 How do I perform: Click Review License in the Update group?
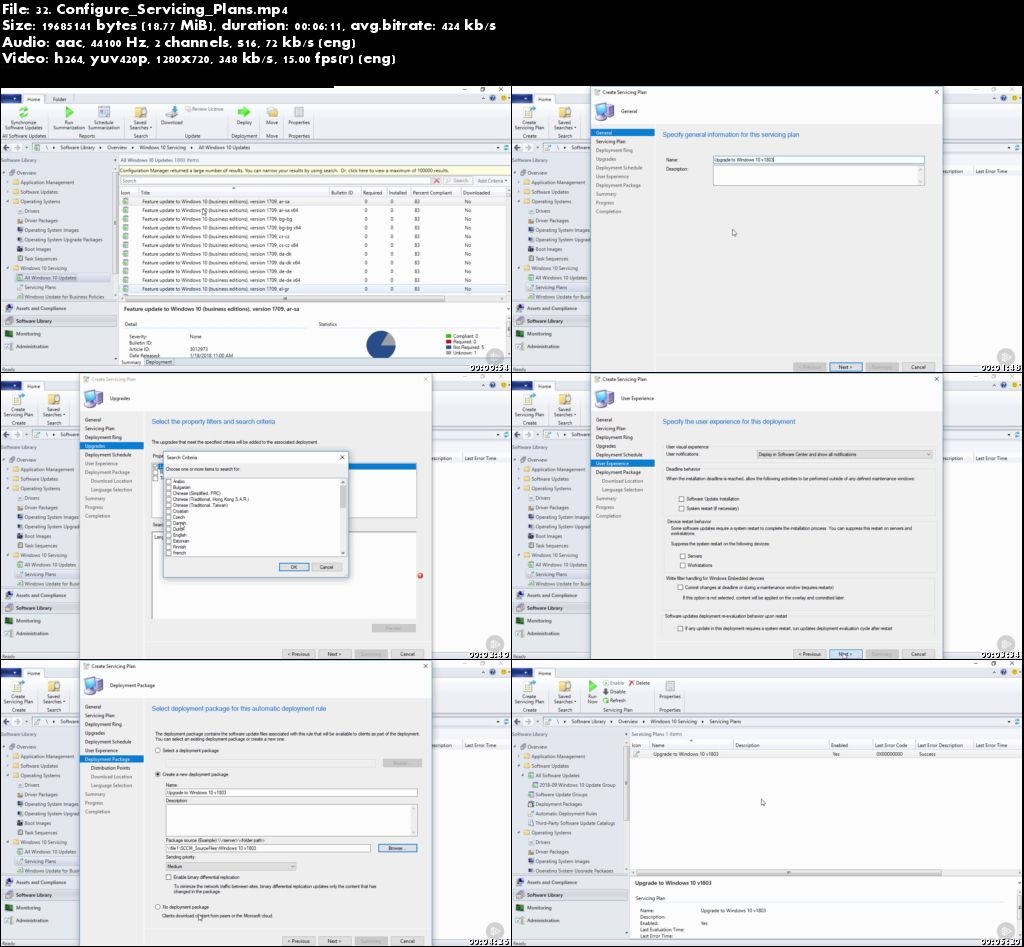[204, 109]
